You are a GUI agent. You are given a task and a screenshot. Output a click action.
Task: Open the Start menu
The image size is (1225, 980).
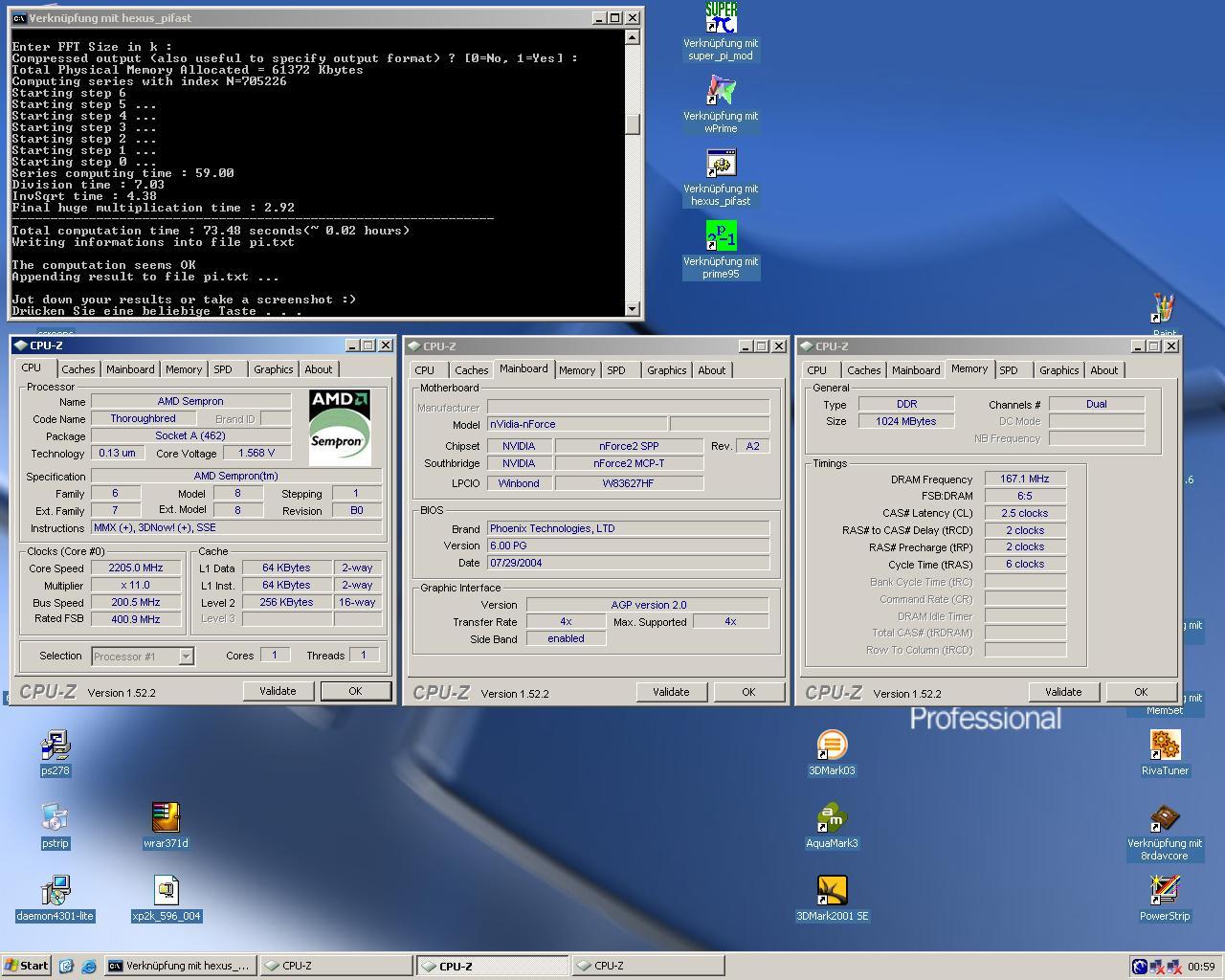pos(26,966)
